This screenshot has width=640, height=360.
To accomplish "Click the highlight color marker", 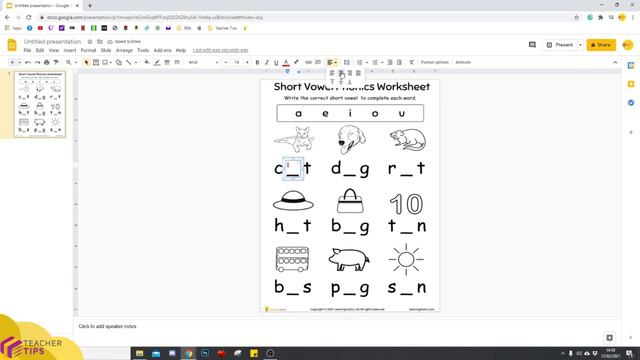I will (x=296, y=62).
